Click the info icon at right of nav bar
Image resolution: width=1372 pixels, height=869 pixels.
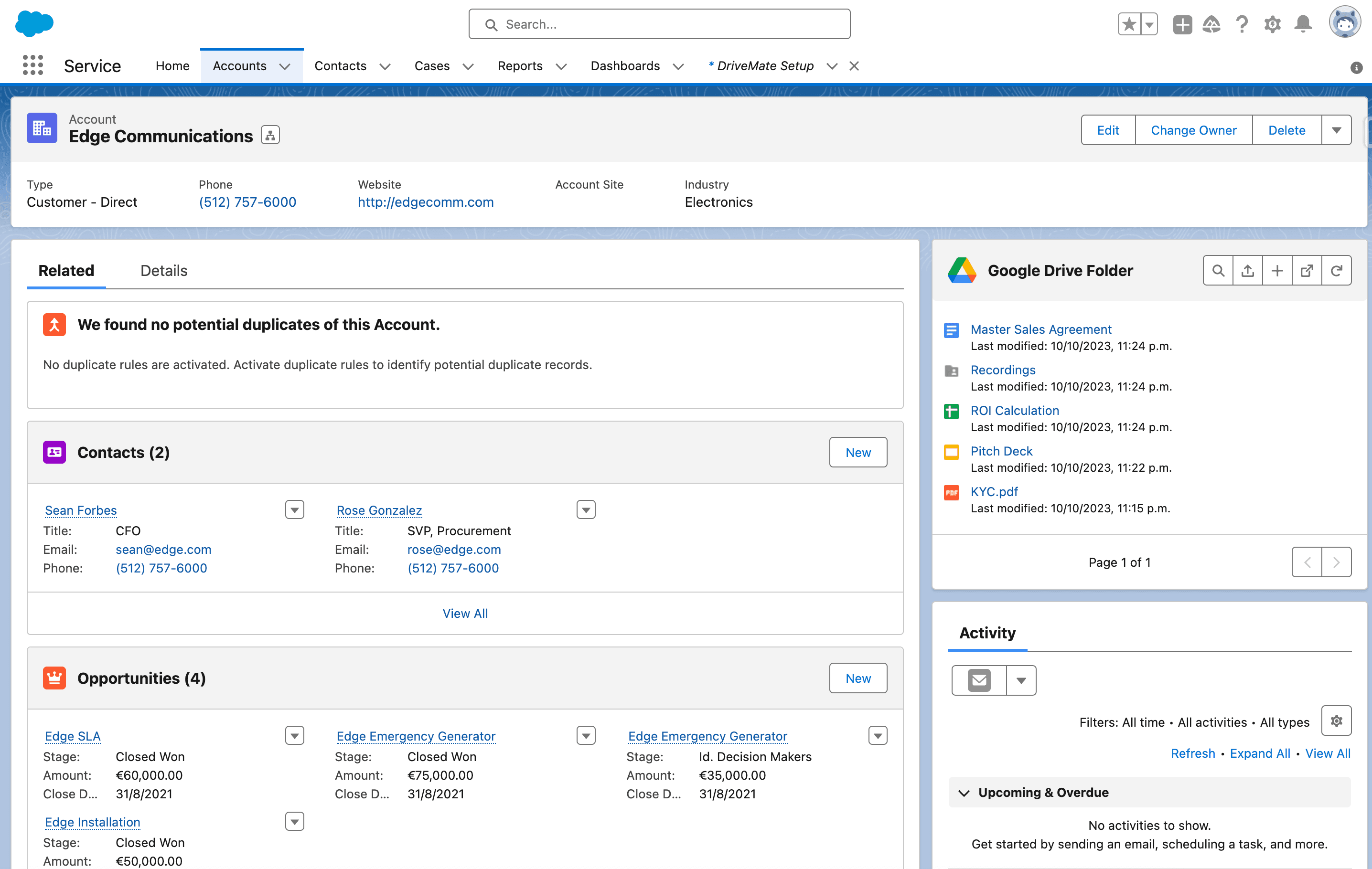click(1356, 68)
